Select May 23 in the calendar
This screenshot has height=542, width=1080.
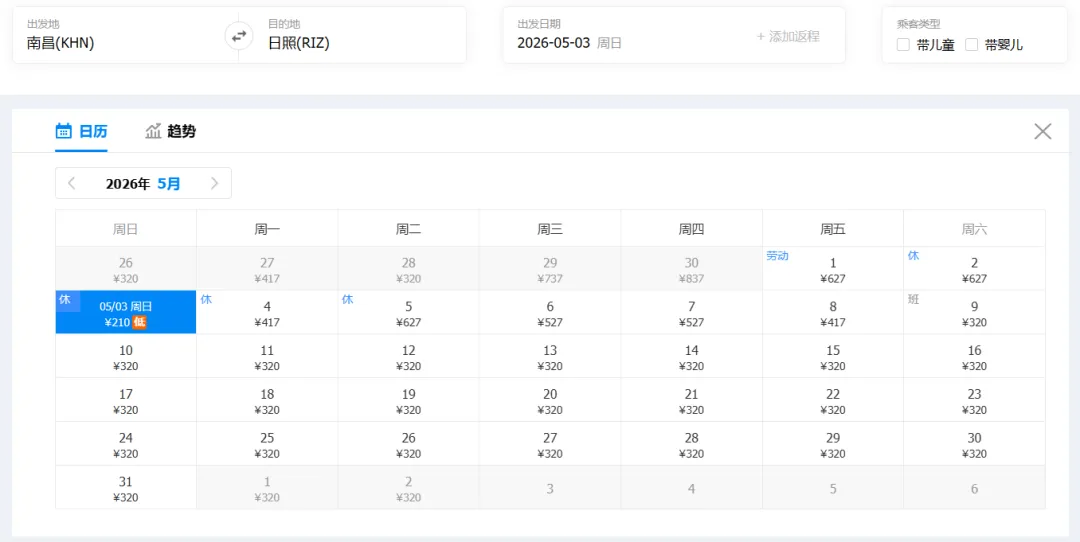coord(974,399)
